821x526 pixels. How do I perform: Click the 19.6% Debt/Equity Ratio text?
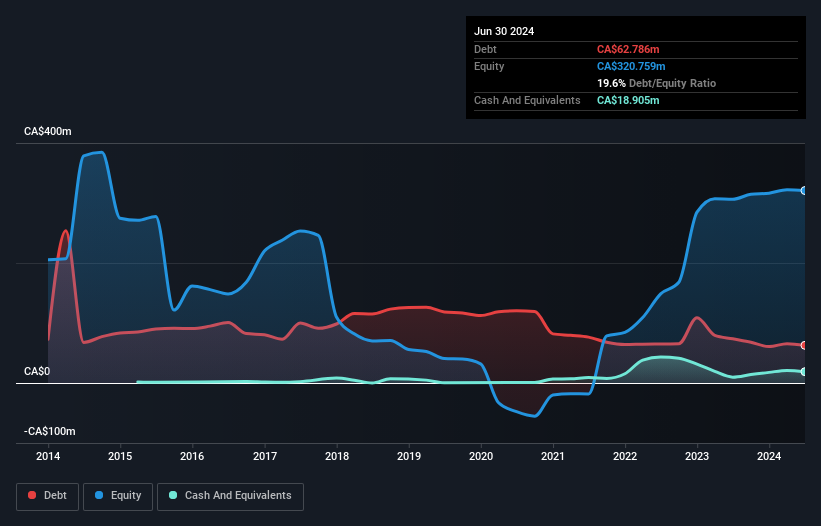[657, 83]
